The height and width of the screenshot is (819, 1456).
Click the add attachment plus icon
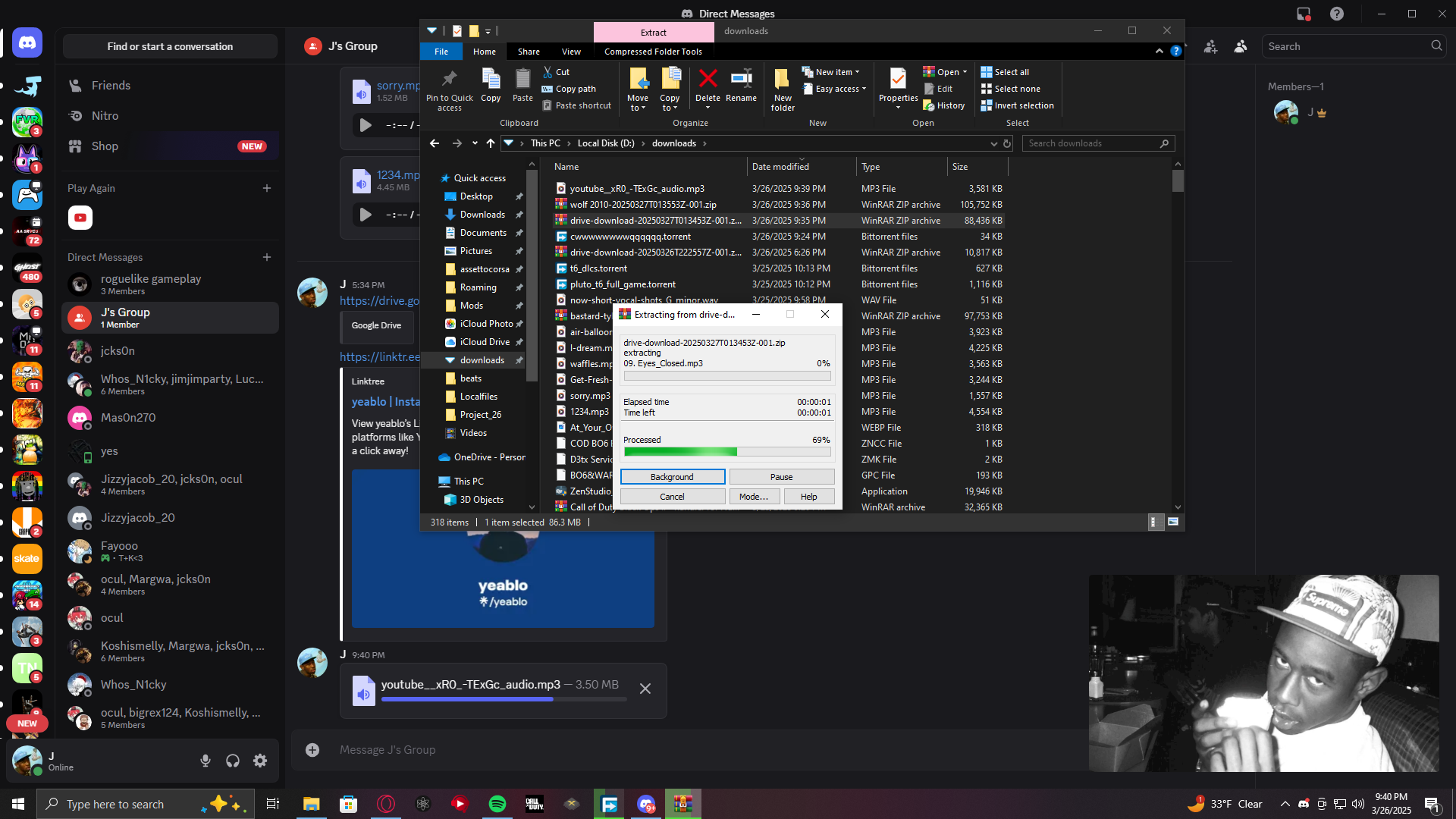pos(312,750)
